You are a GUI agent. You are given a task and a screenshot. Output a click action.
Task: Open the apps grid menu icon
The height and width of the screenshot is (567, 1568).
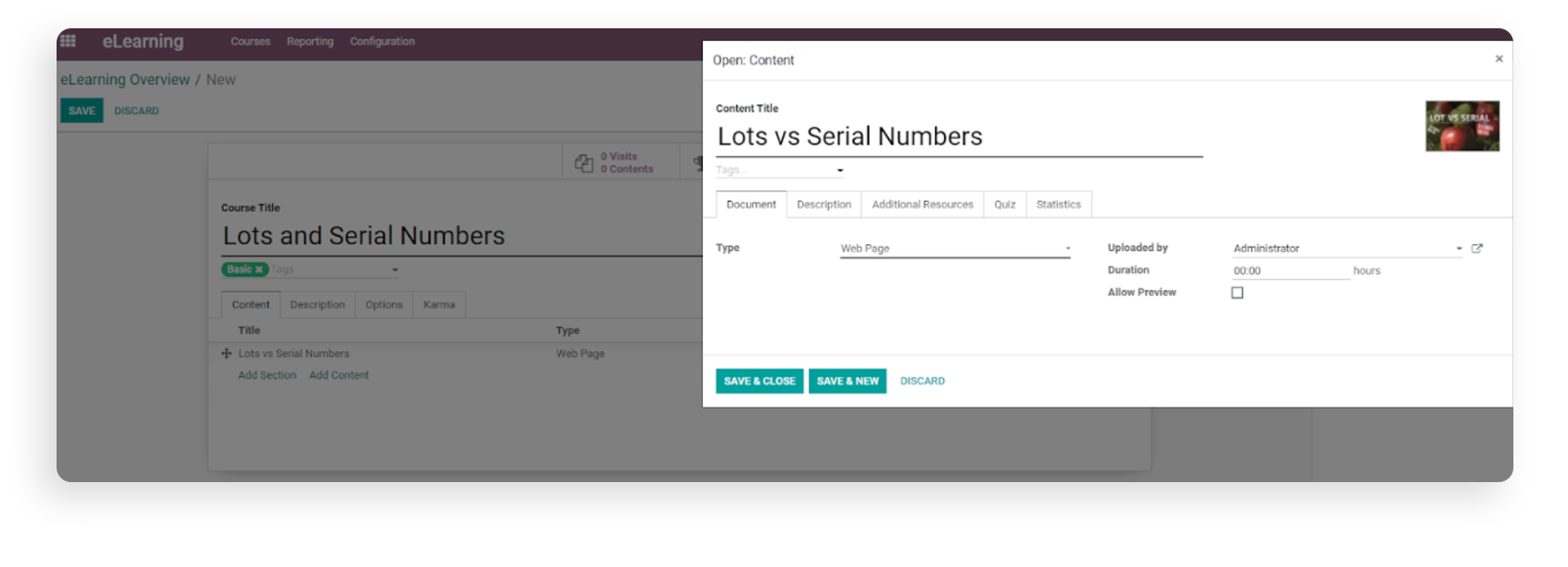pyautogui.click(x=67, y=41)
